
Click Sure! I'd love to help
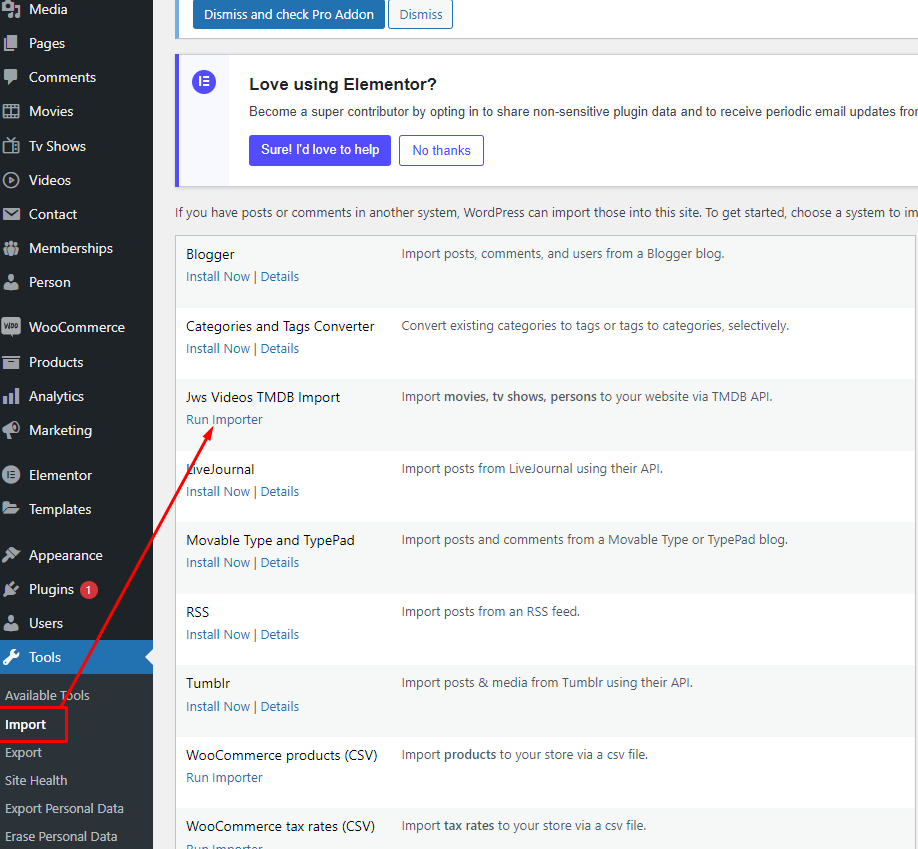click(x=320, y=150)
